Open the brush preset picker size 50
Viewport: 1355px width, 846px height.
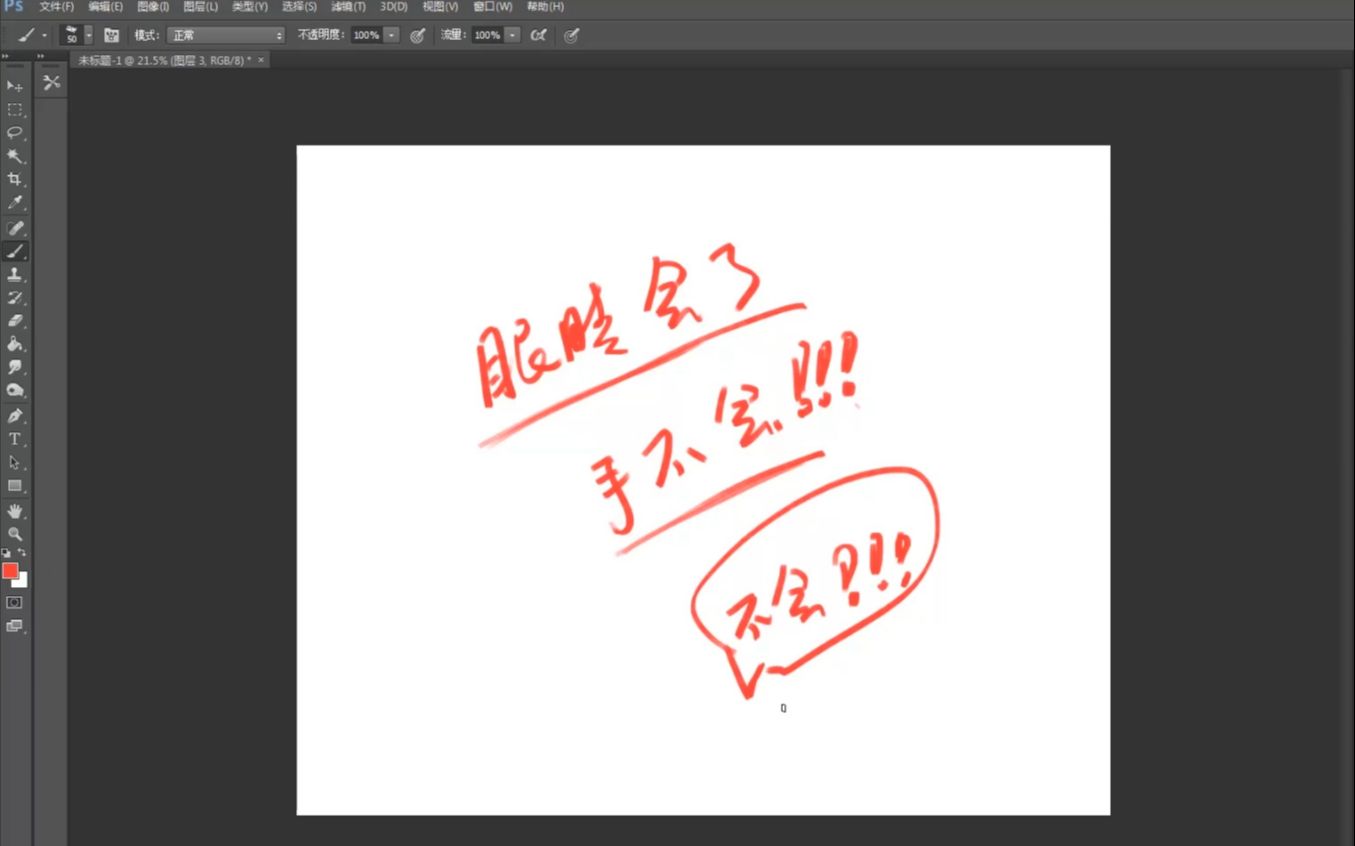pyautogui.click(x=76, y=35)
